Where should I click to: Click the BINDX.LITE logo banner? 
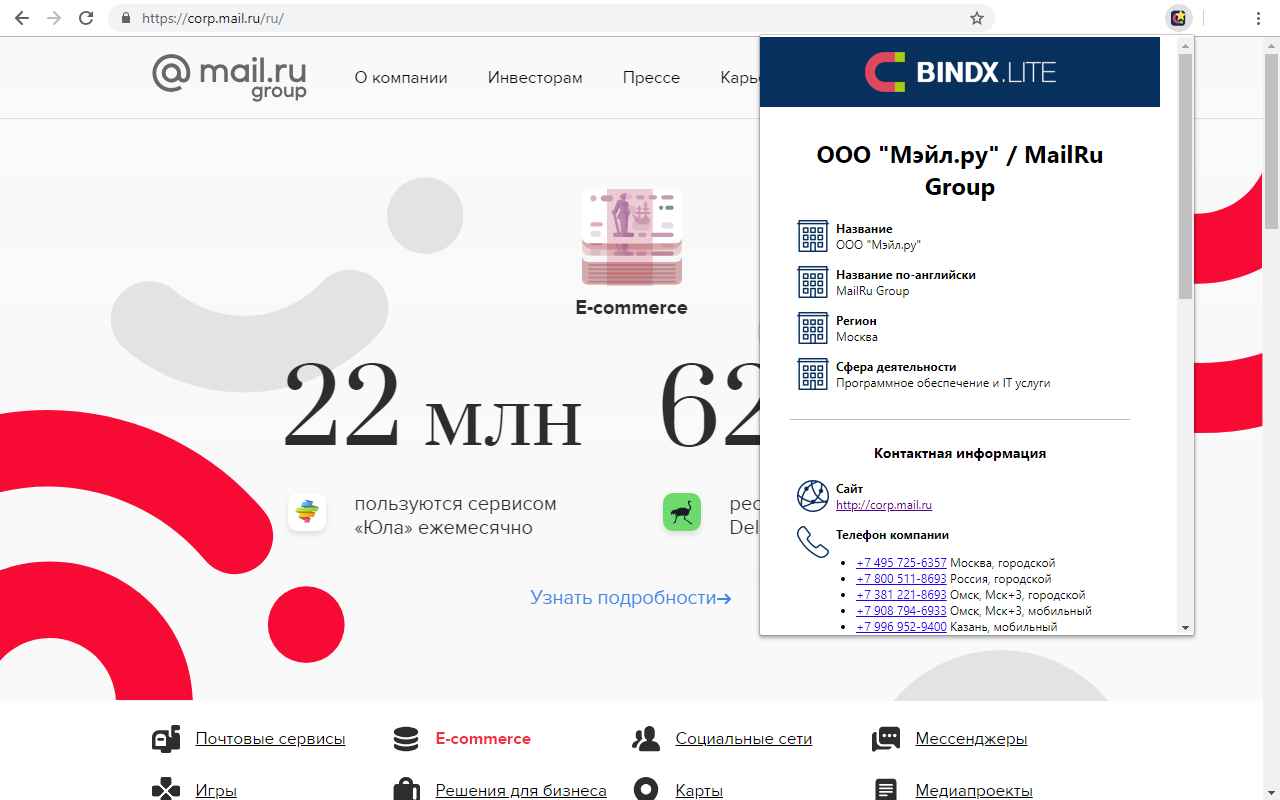[x=960, y=72]
